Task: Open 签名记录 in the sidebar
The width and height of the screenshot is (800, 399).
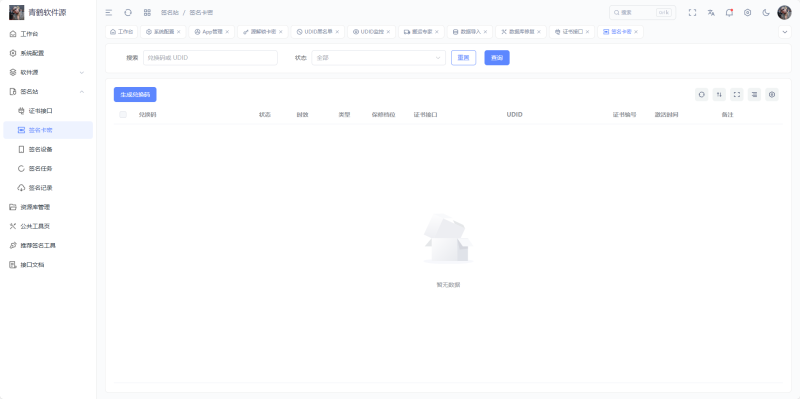Action: pyautogui.click(x=48, y=188)
